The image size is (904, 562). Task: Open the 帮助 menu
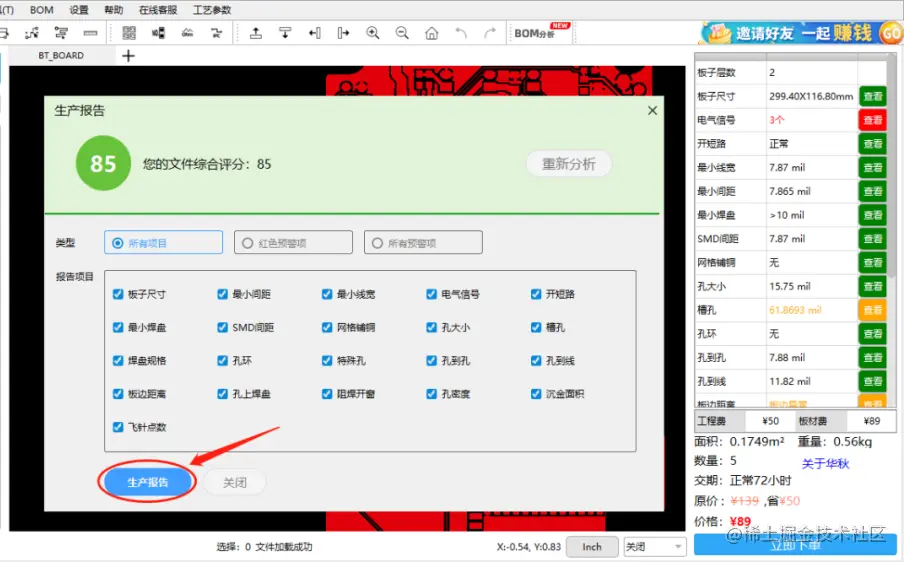[114, 10]
